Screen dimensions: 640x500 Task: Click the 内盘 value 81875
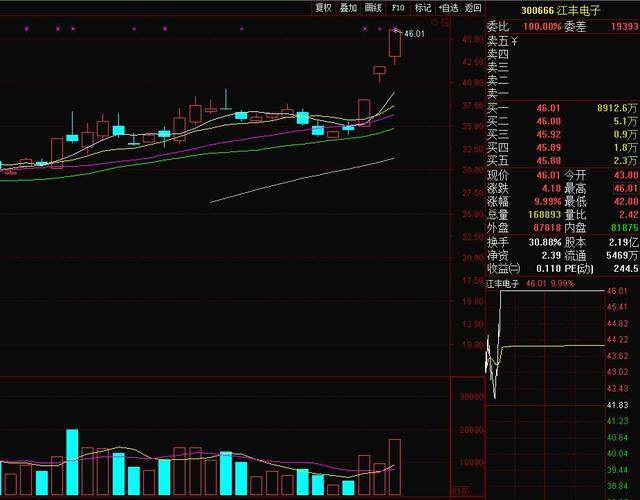pyautogui.click(x=624, y=228)
